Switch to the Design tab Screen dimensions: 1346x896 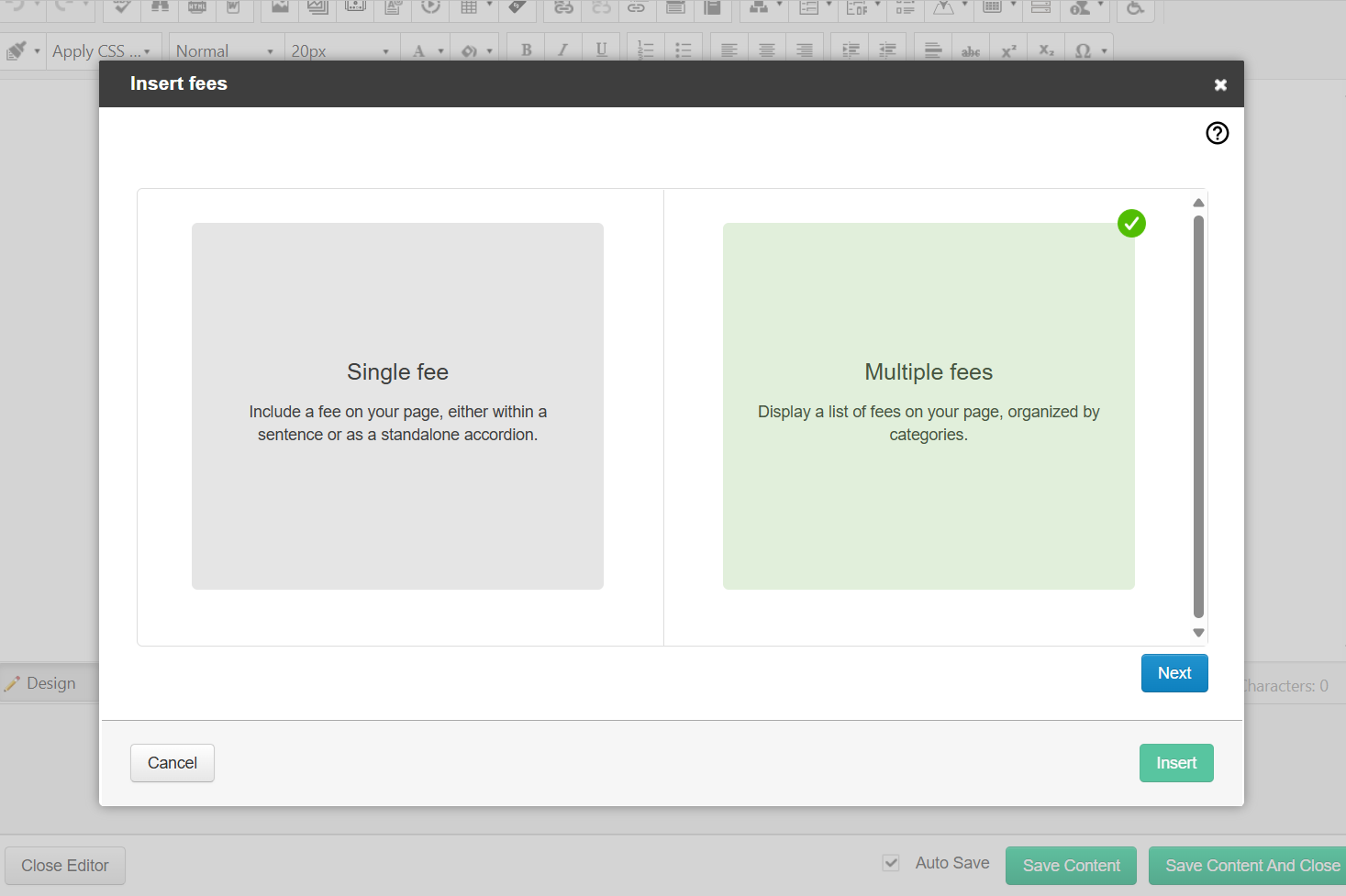tap(42, 683)
